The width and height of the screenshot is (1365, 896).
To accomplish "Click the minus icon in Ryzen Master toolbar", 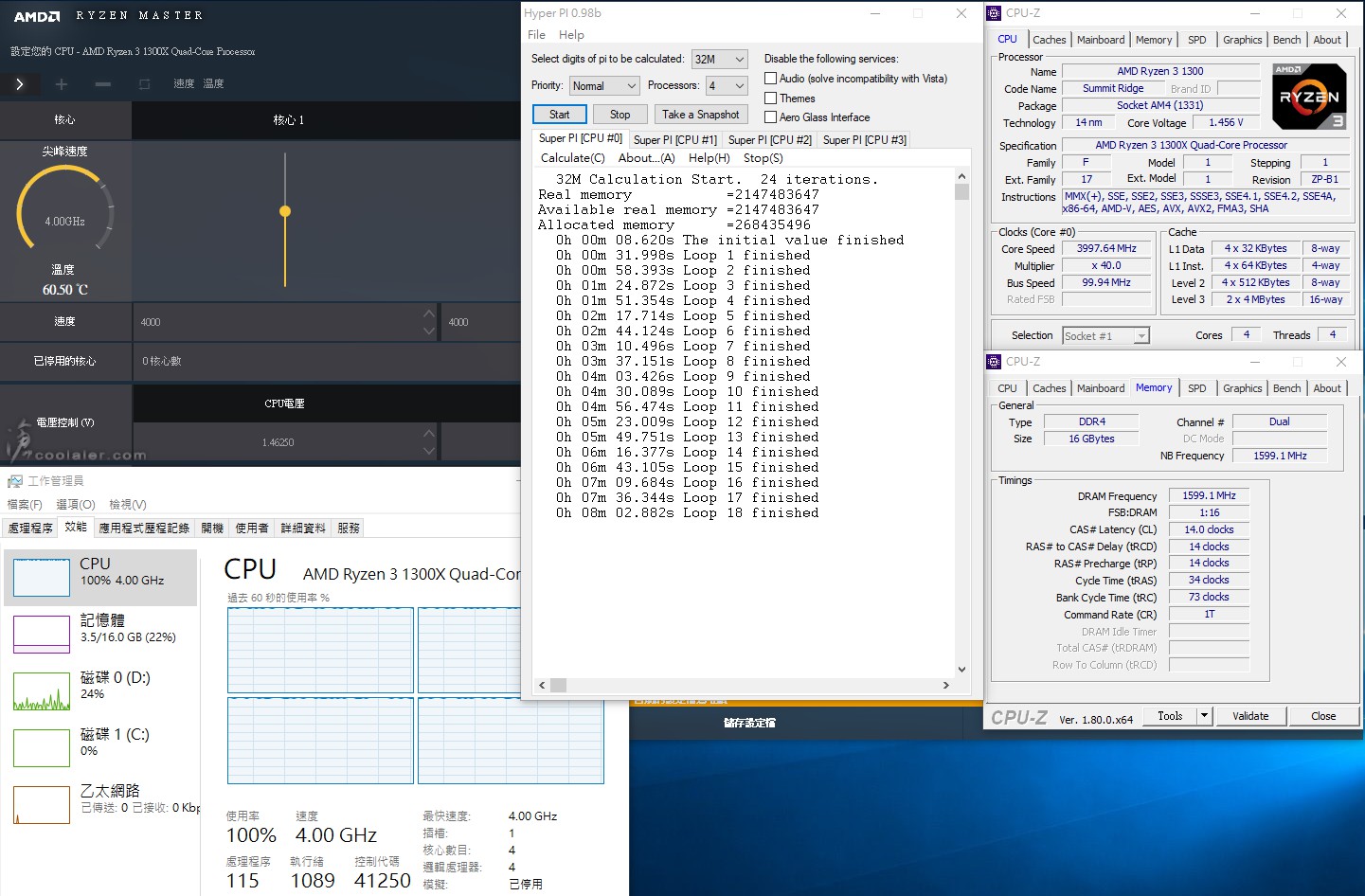I will click(x=103, y=84).
